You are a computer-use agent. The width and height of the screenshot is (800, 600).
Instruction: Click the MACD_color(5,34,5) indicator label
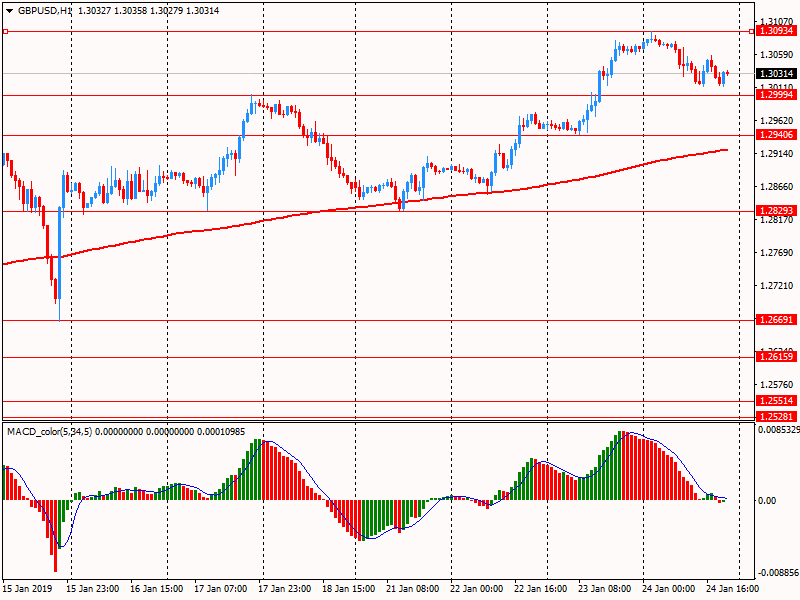click(x=49, y=432)
